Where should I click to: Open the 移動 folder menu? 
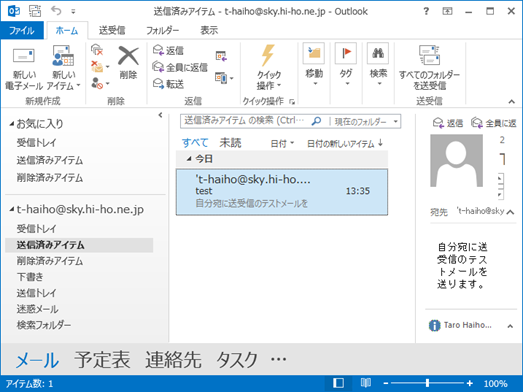click(314, 64)
